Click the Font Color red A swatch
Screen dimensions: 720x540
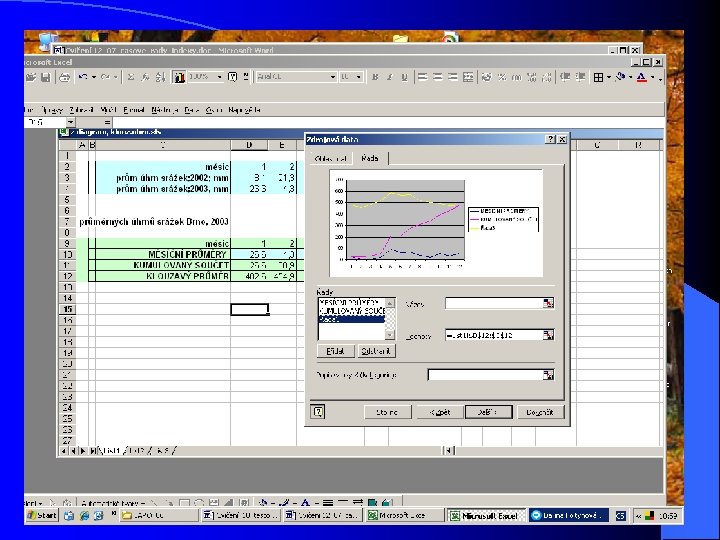coord(642,77)
